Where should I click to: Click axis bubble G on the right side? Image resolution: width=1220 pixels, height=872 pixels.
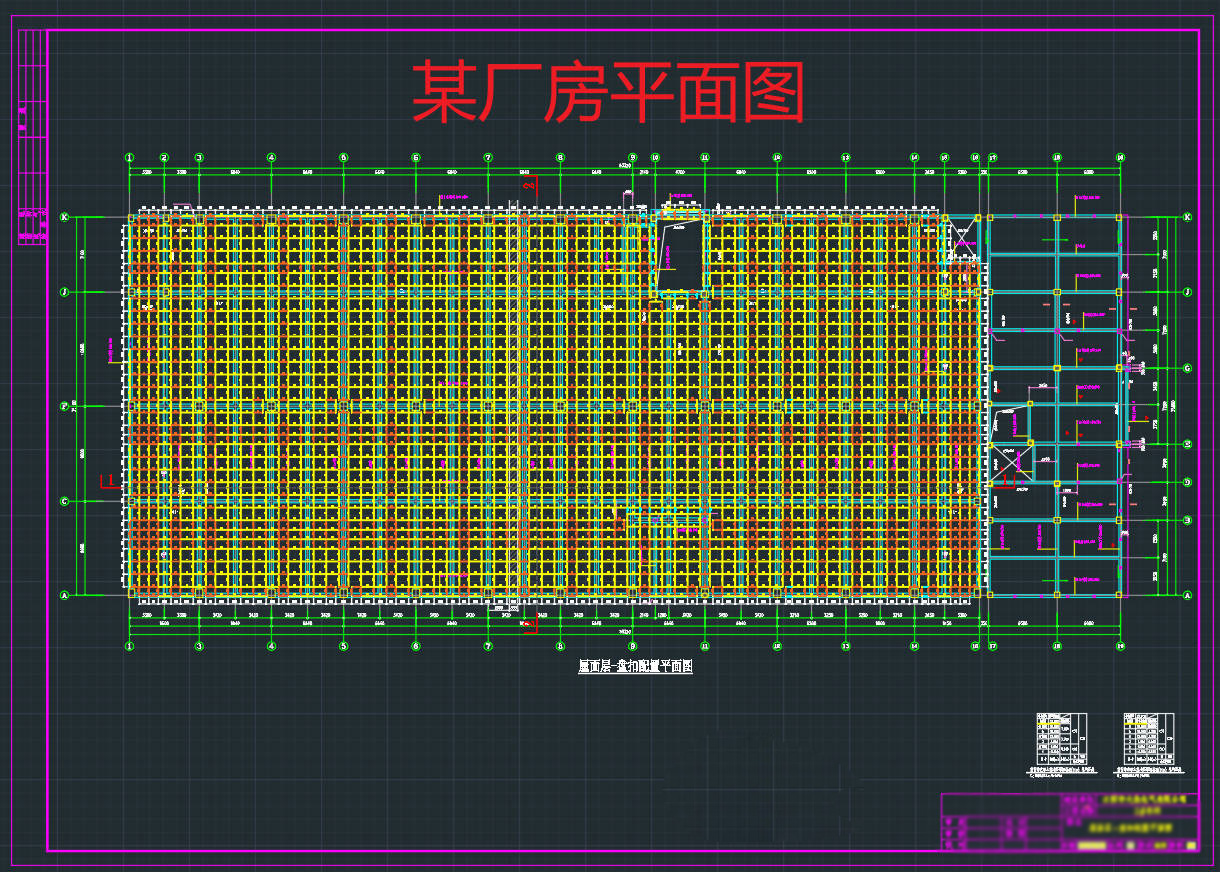click(x=1188, y=368)
